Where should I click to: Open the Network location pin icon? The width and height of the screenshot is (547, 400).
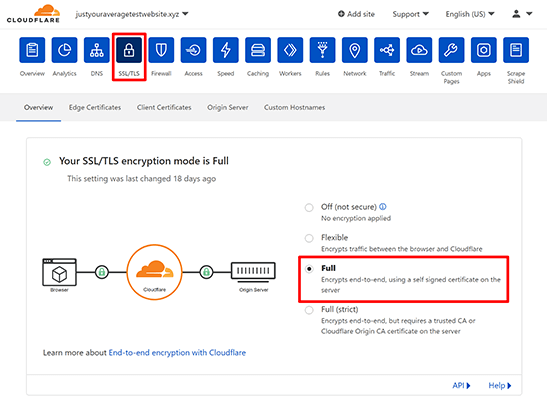pos(355,50)
